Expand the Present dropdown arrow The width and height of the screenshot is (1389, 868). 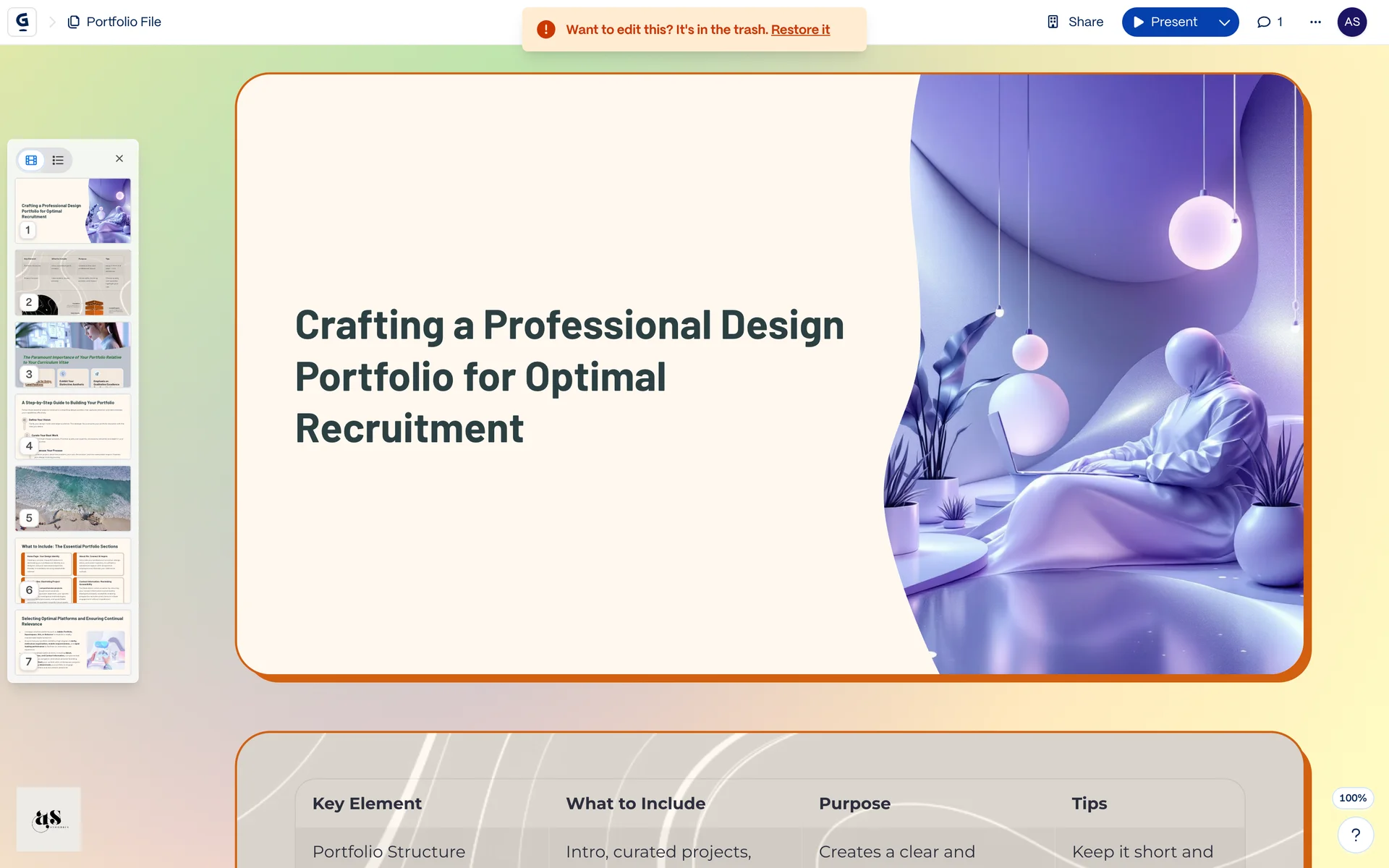point(1224,22)
